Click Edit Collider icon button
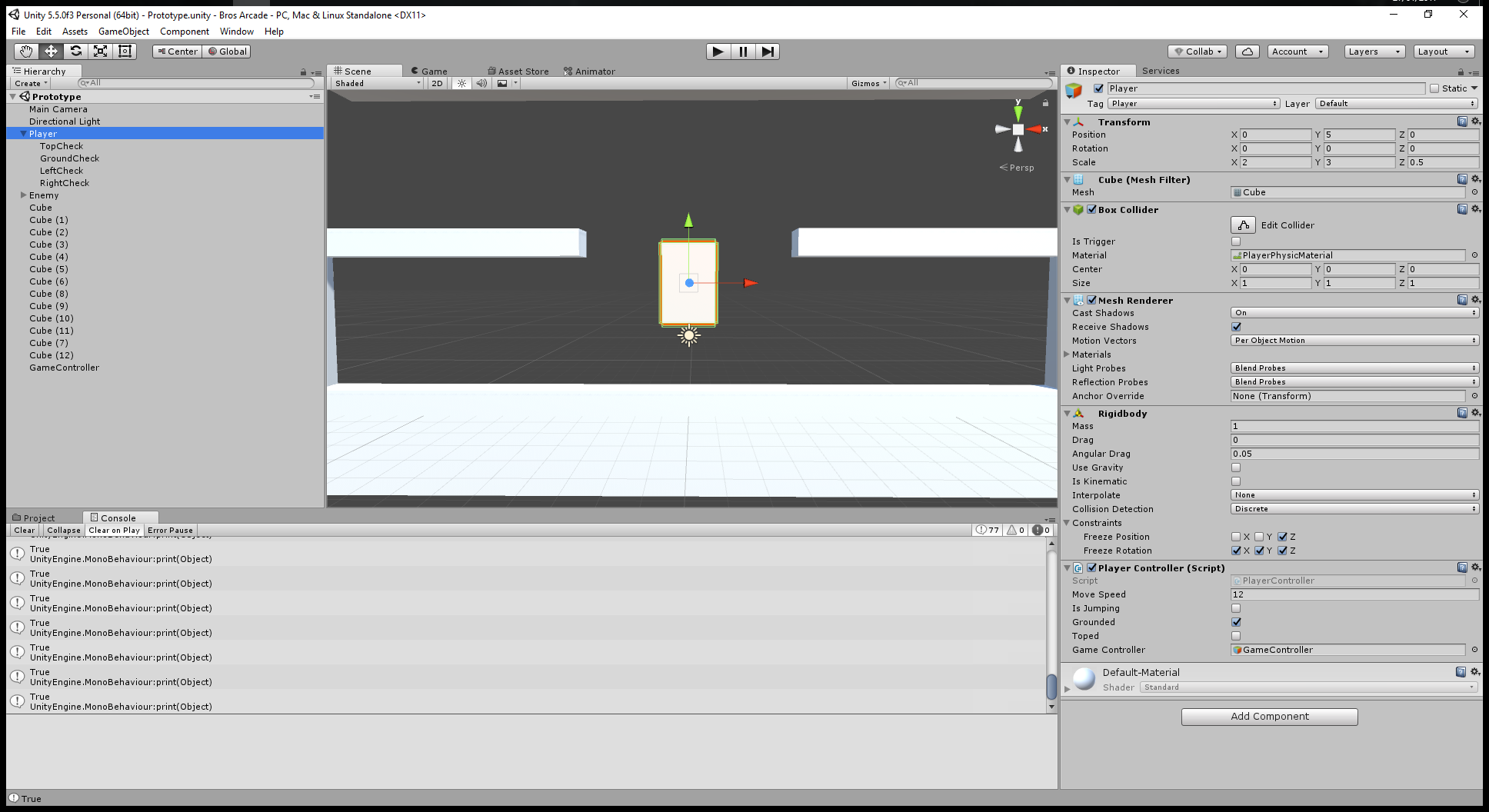 [x=1243, y=225]
